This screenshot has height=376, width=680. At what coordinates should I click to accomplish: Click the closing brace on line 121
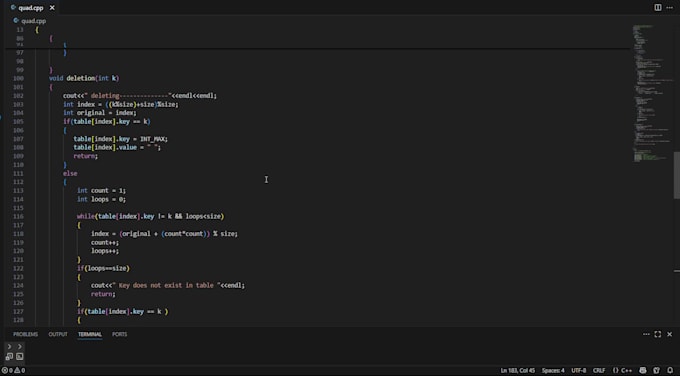[x=79, y=260]
